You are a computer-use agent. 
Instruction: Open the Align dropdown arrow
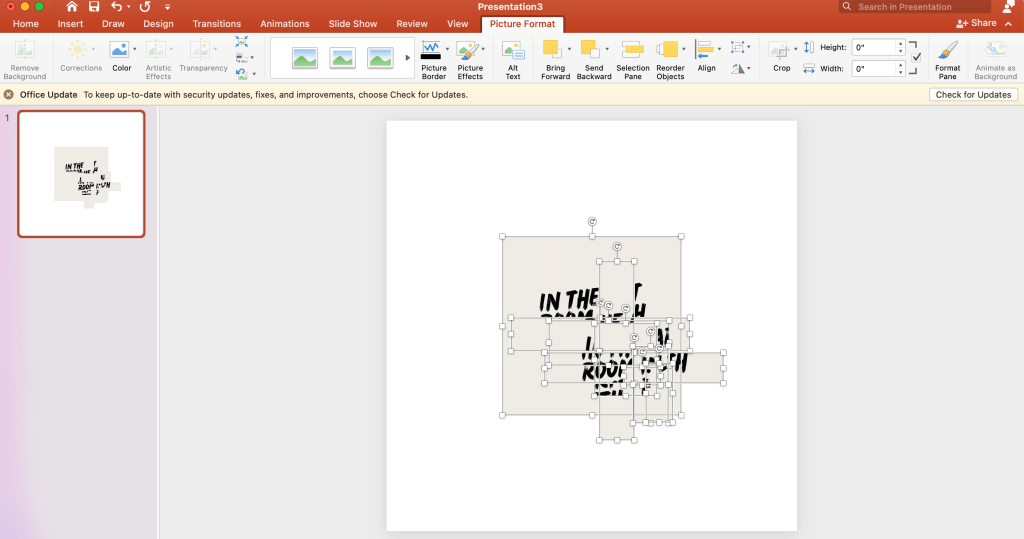click(x=719, y=48)
